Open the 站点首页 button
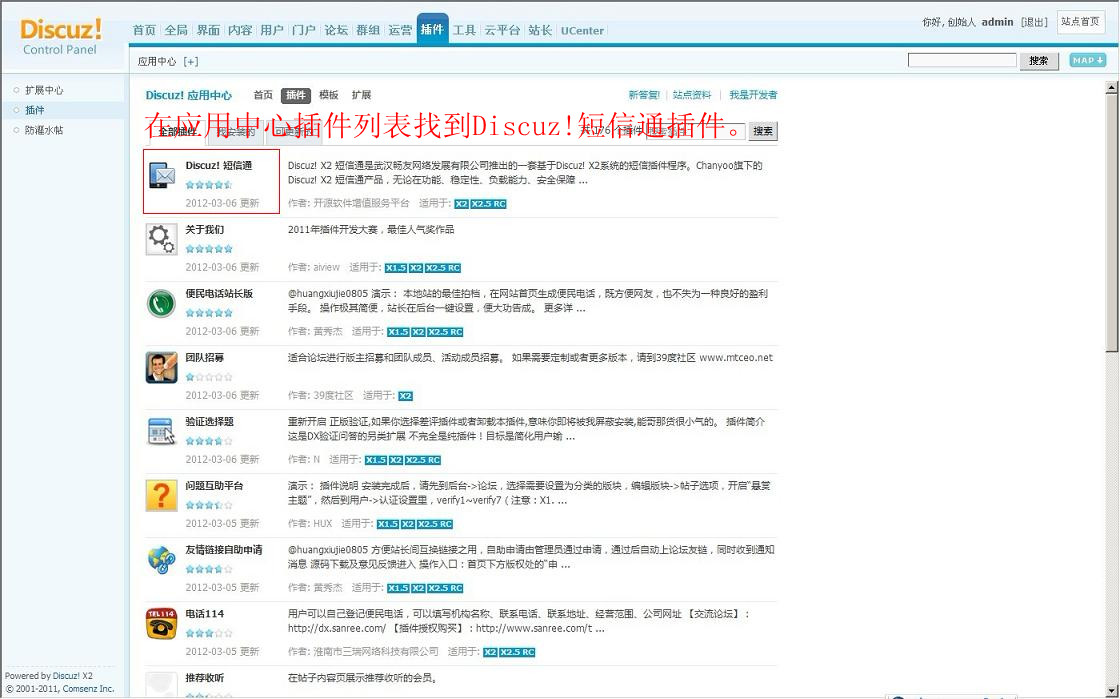 pos(1080,22)
